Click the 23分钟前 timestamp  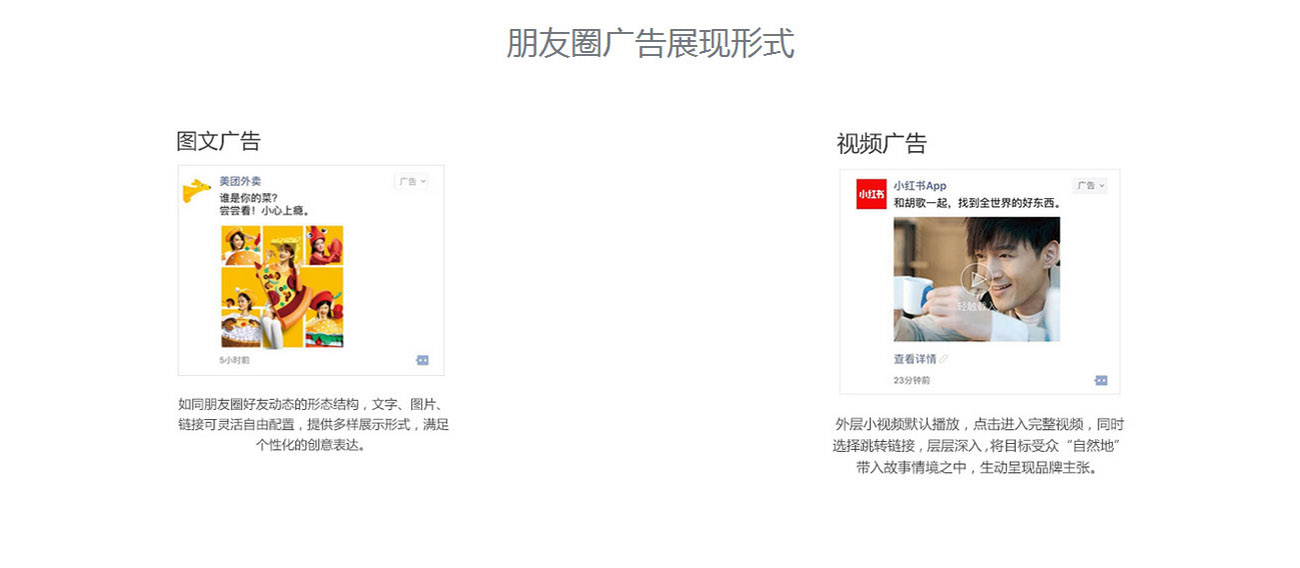pyautogui.click(x=912, y=380)
